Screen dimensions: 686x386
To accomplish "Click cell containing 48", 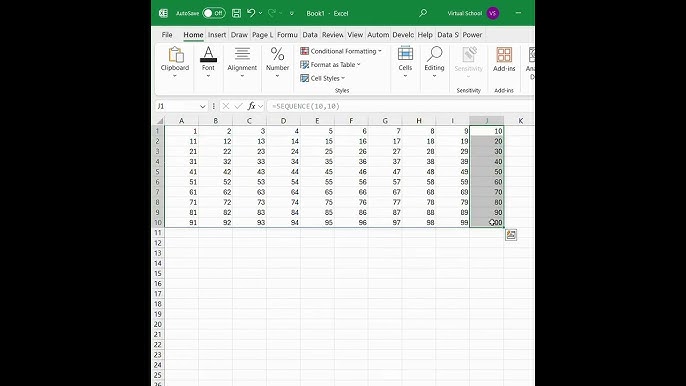I will point(419,172).
